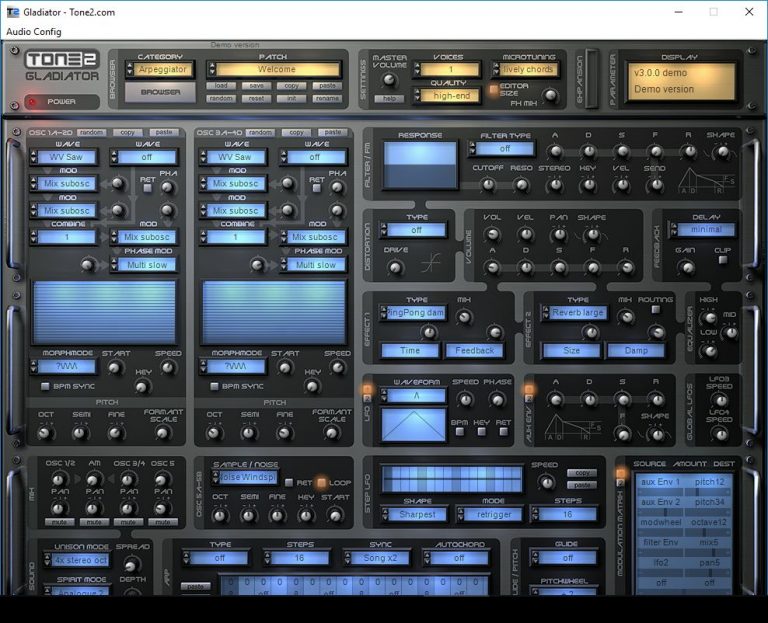This screenshot has height=623, width=768.
Task: Click the filter Cutoff knob
Action: click(487, 185)
